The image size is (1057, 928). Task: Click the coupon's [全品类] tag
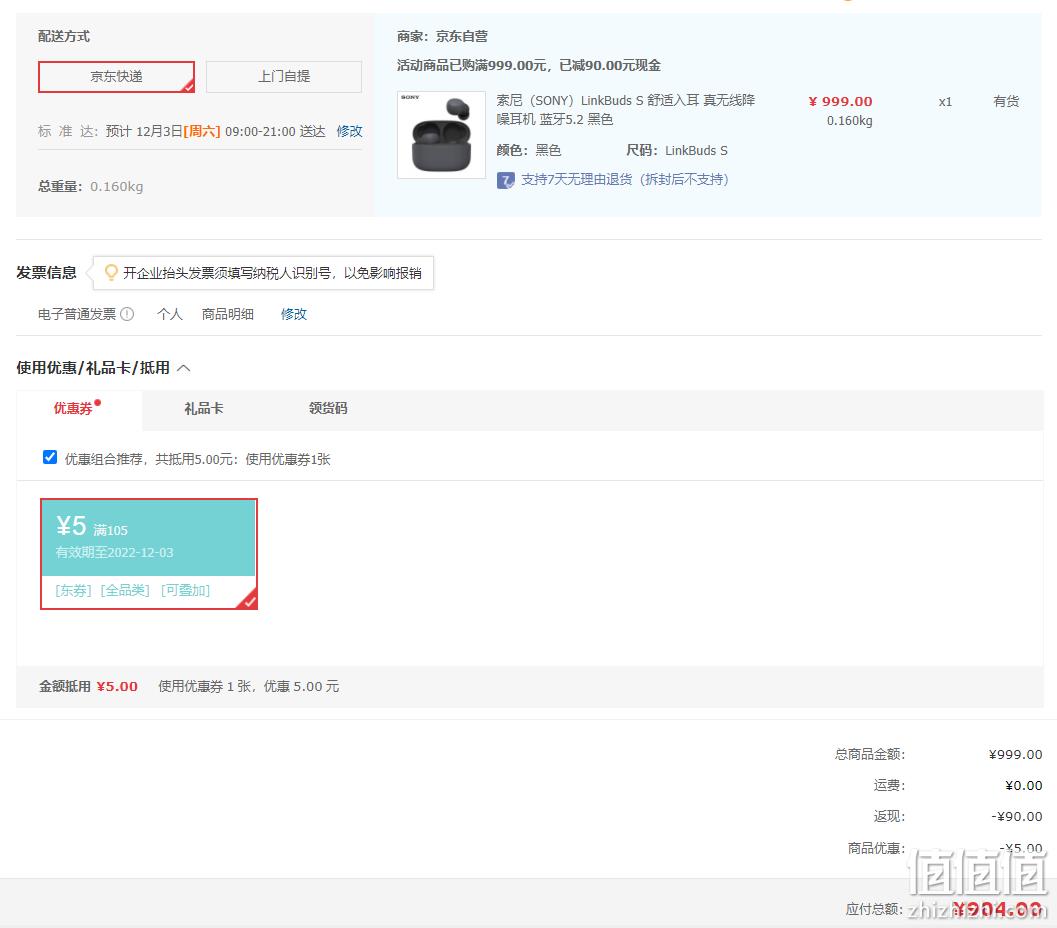point(125,590)
